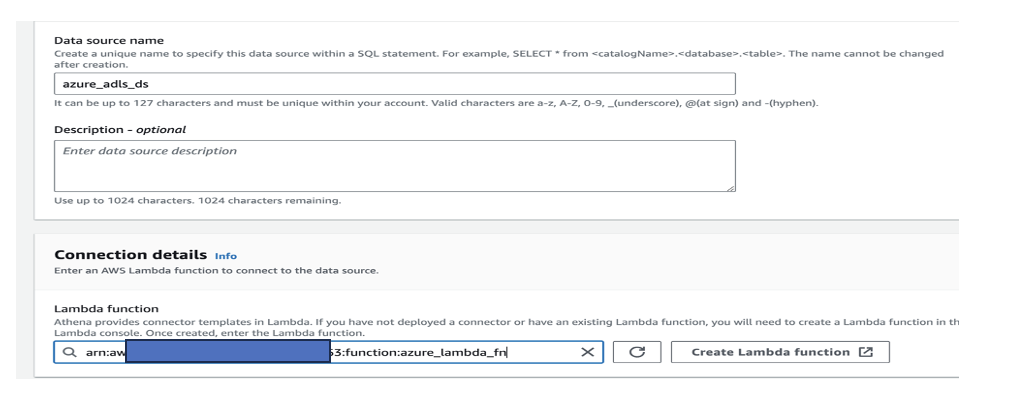The width and height of the screenshot is (1024, 400).
Task: Click the magnifier icon in Lambda function field
Action: click(70, 352)
